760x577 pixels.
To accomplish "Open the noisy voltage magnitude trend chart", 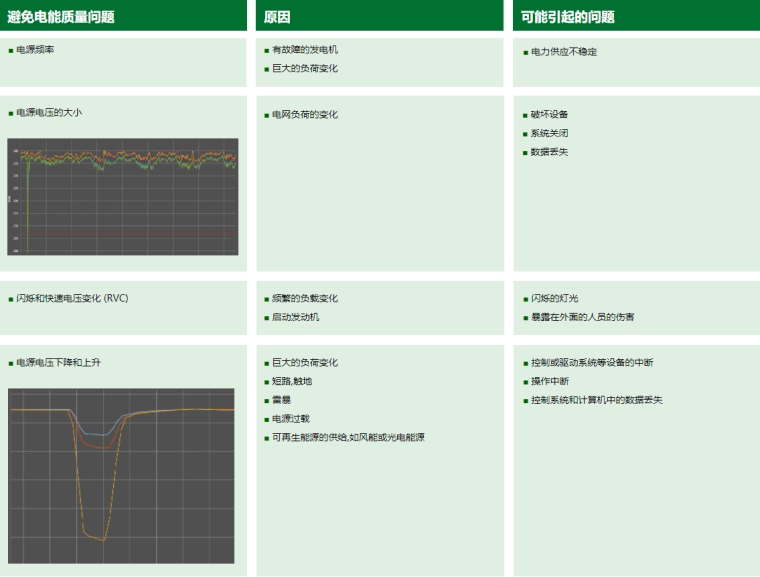I will coord(123,195).
